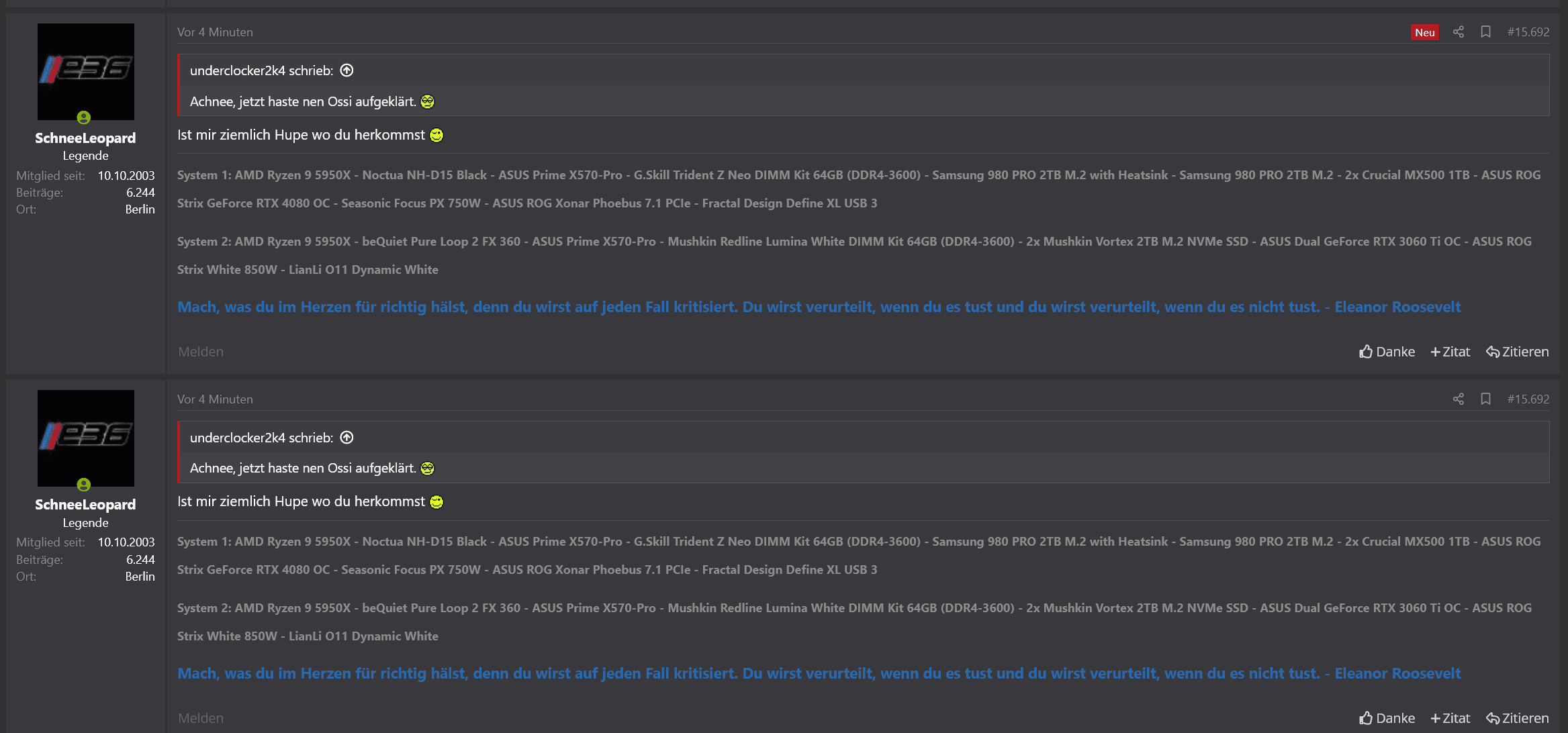Click the Vor 4 Minuten timestamp in the second post
1568x733 pixels.
[215, 399]
